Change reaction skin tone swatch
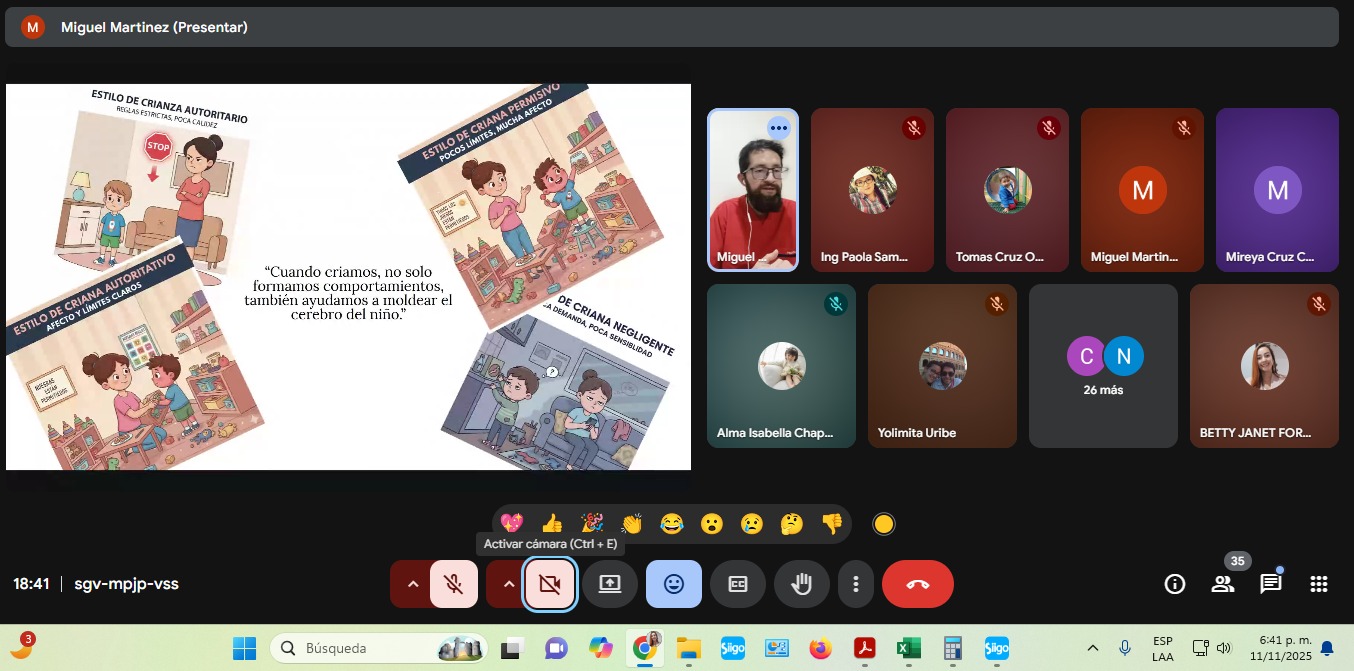 [884, 524]
